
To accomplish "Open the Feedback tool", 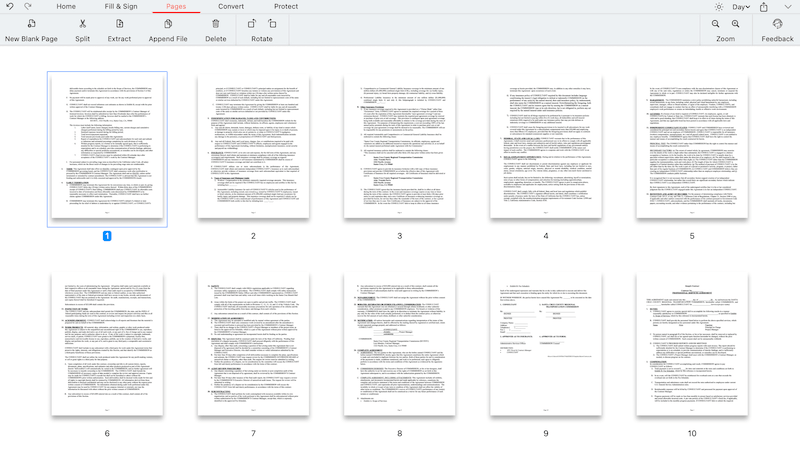I will click(x=777, y=23).
